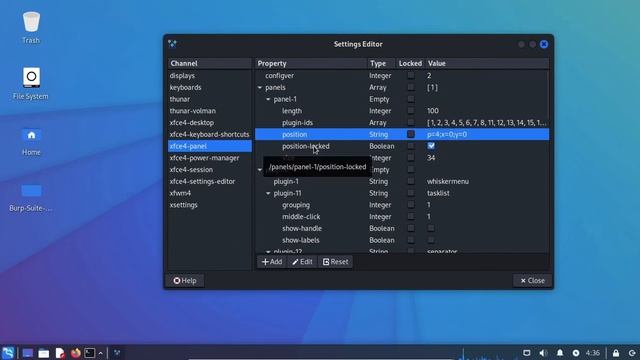Select the plugin-ids property row
640x360 pixels.
tap(402, 122)
